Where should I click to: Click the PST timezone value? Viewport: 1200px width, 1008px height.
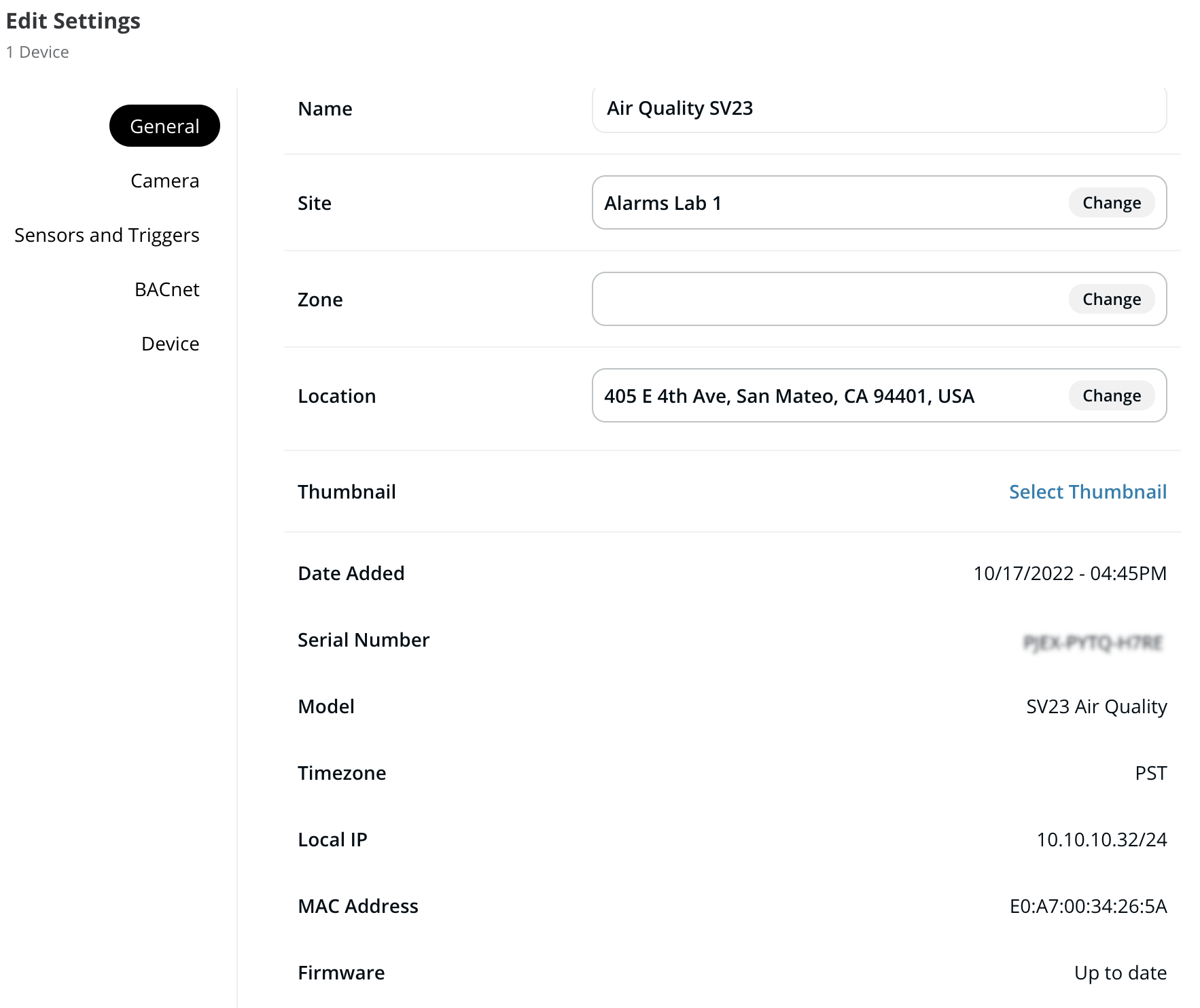pos(1150,773)
